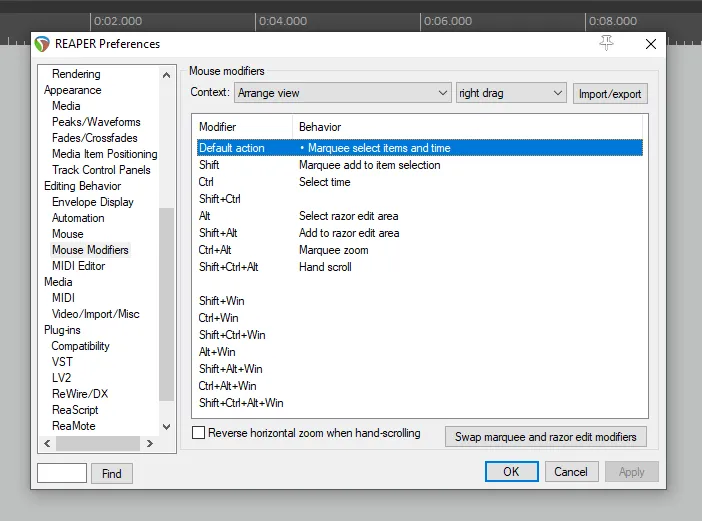Select the Video/Import/Misc page

point(95,314)
